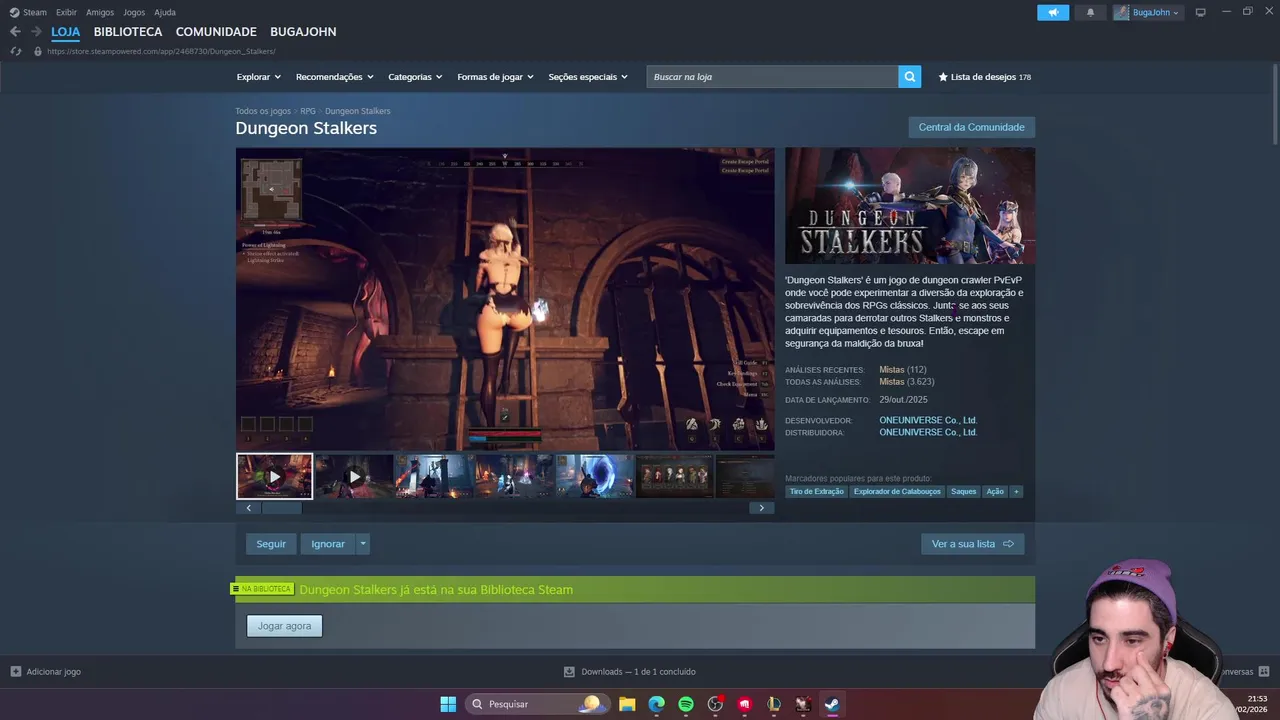
Task: Open OBS Studio from taskbar
Action: [x=715, y=704]
